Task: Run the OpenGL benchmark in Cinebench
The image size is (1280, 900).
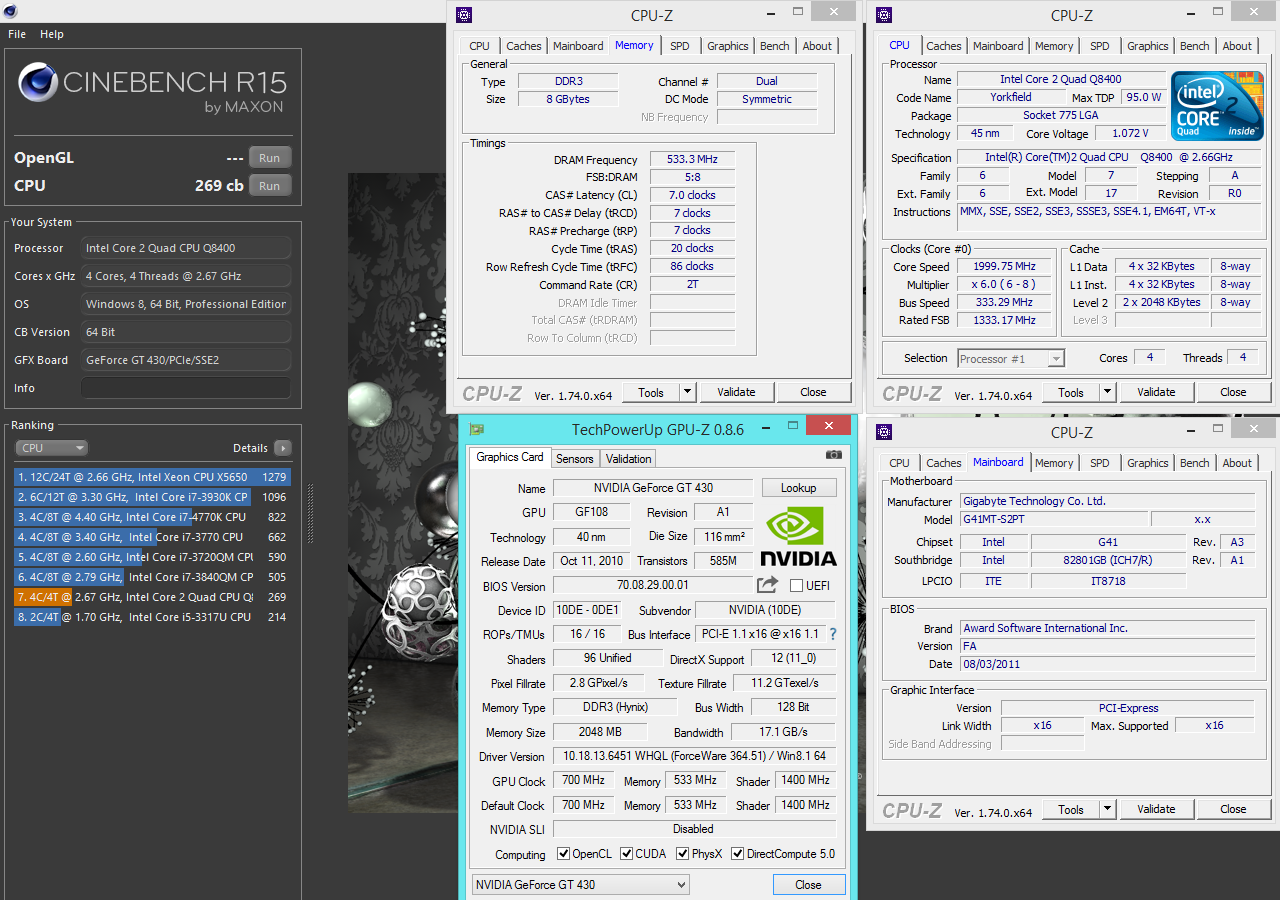Action: (x=270, y=158)
